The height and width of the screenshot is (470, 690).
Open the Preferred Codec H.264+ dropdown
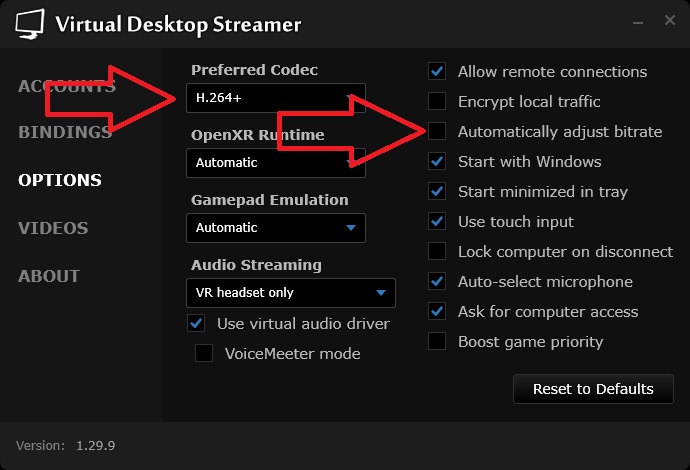(276, 98)
